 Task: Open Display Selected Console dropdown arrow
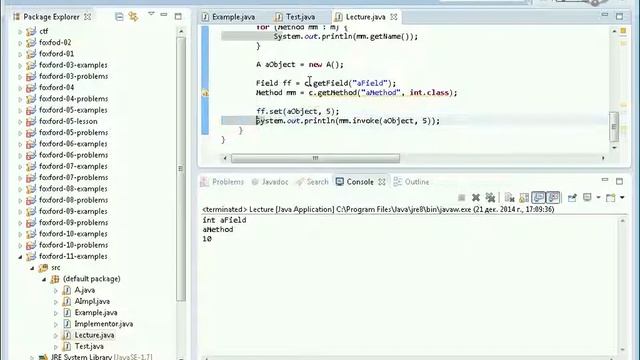pyautogui.click(x=598, y=198)
